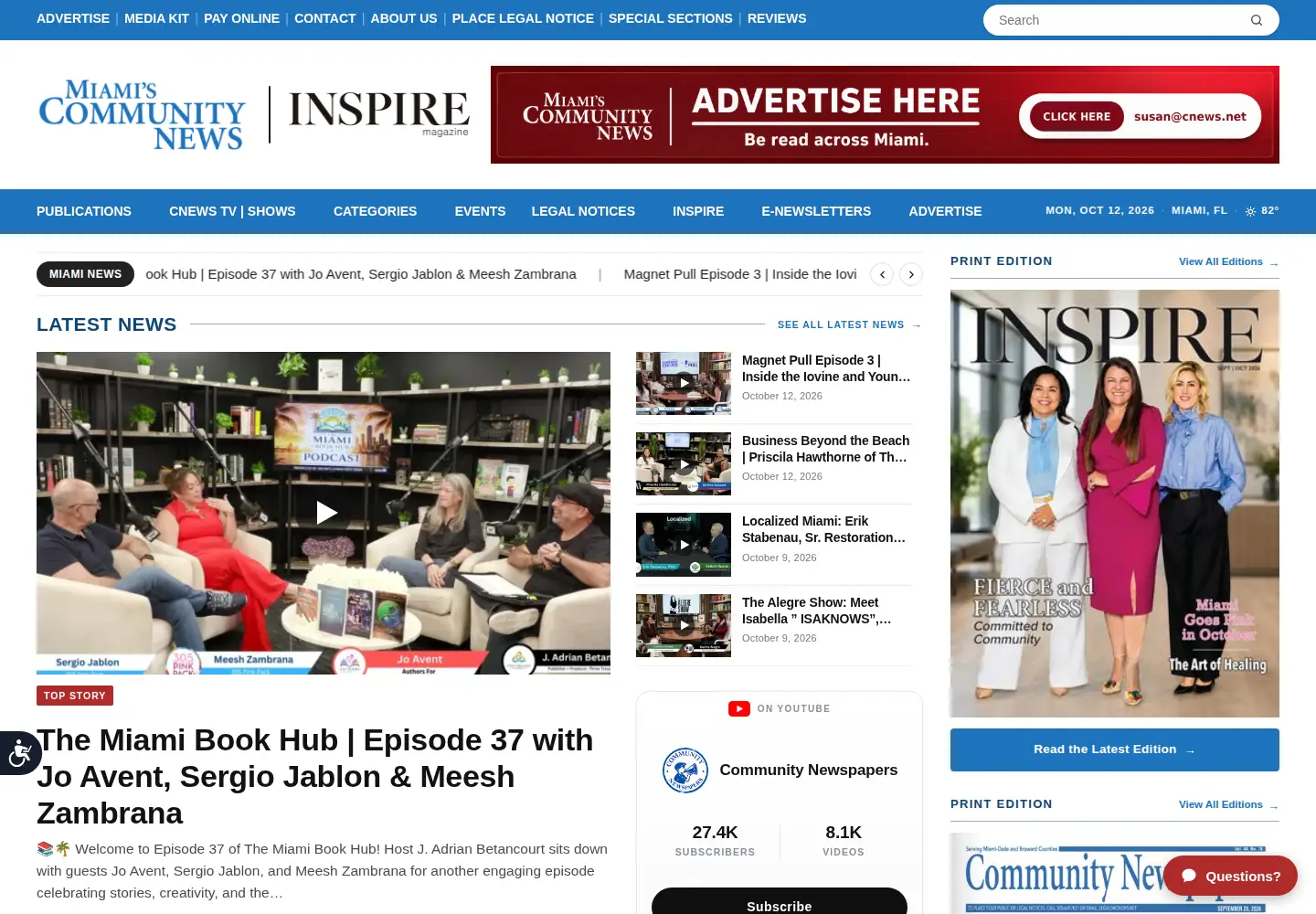Image resolution: width=1316 pixels, height=914 pixels.
Task: Open the E-Newsletters menu
Action: click(816, 211)
